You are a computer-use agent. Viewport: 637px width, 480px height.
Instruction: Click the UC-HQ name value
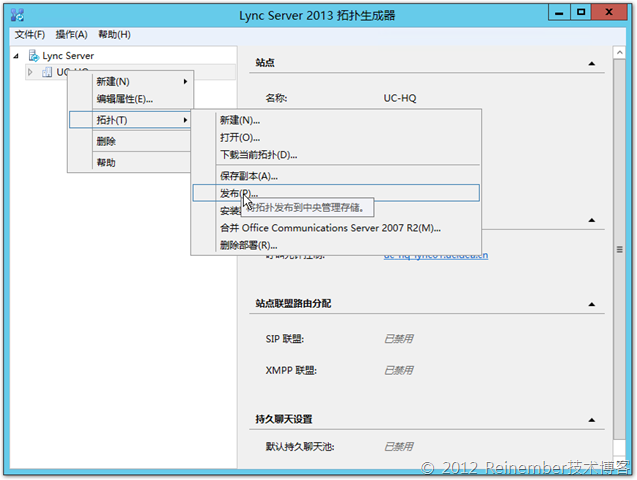pos(400,98)
